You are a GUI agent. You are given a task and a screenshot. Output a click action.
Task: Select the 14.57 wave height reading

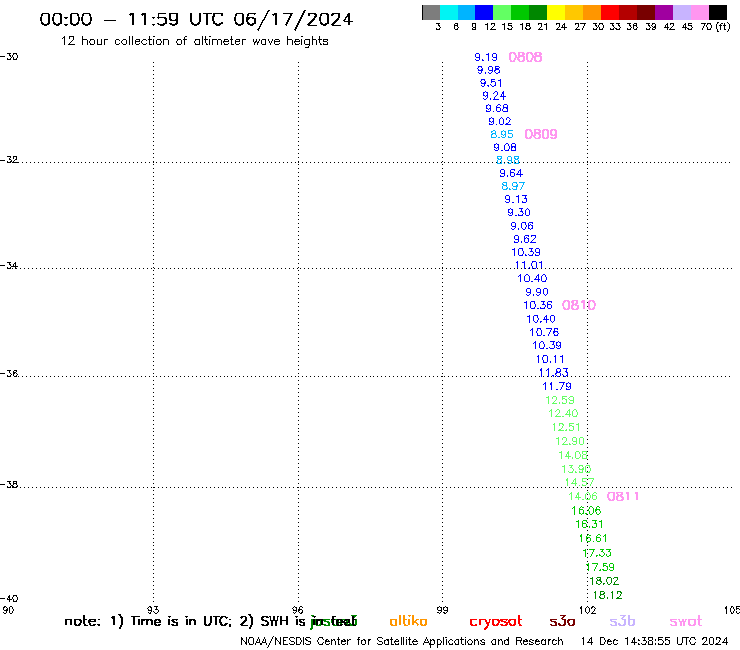(580, 482)
